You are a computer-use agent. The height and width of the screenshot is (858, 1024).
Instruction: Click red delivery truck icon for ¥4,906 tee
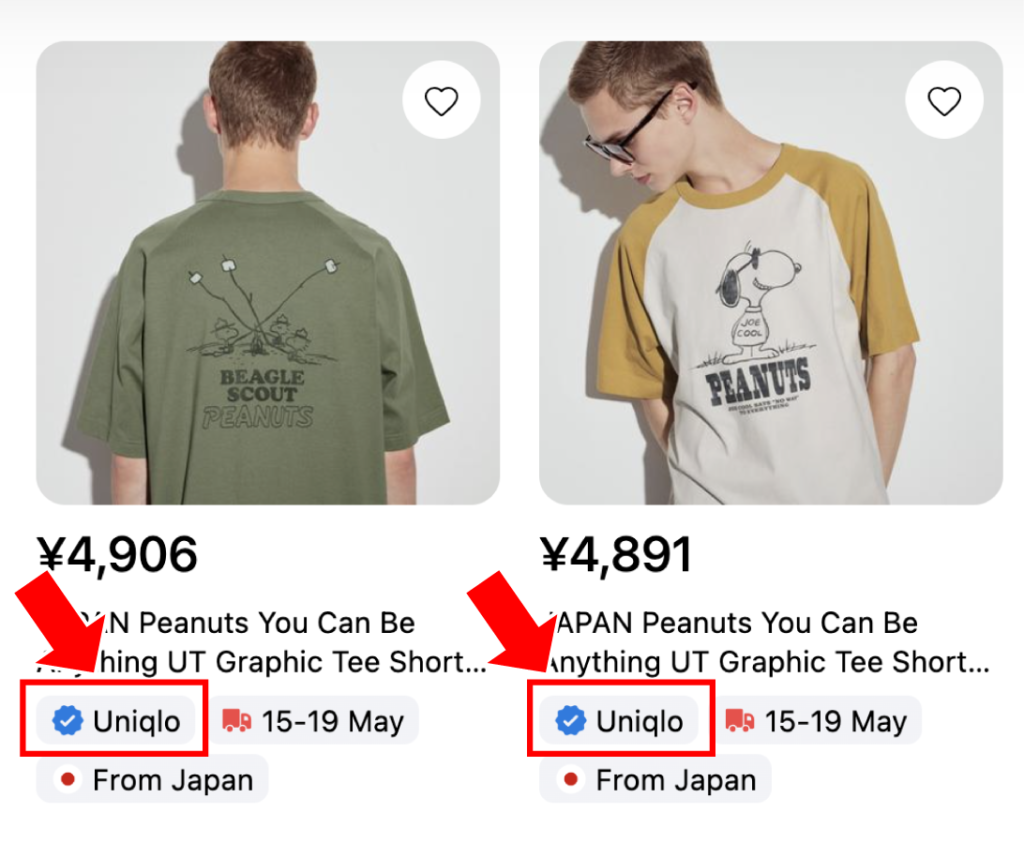point(237,721)
